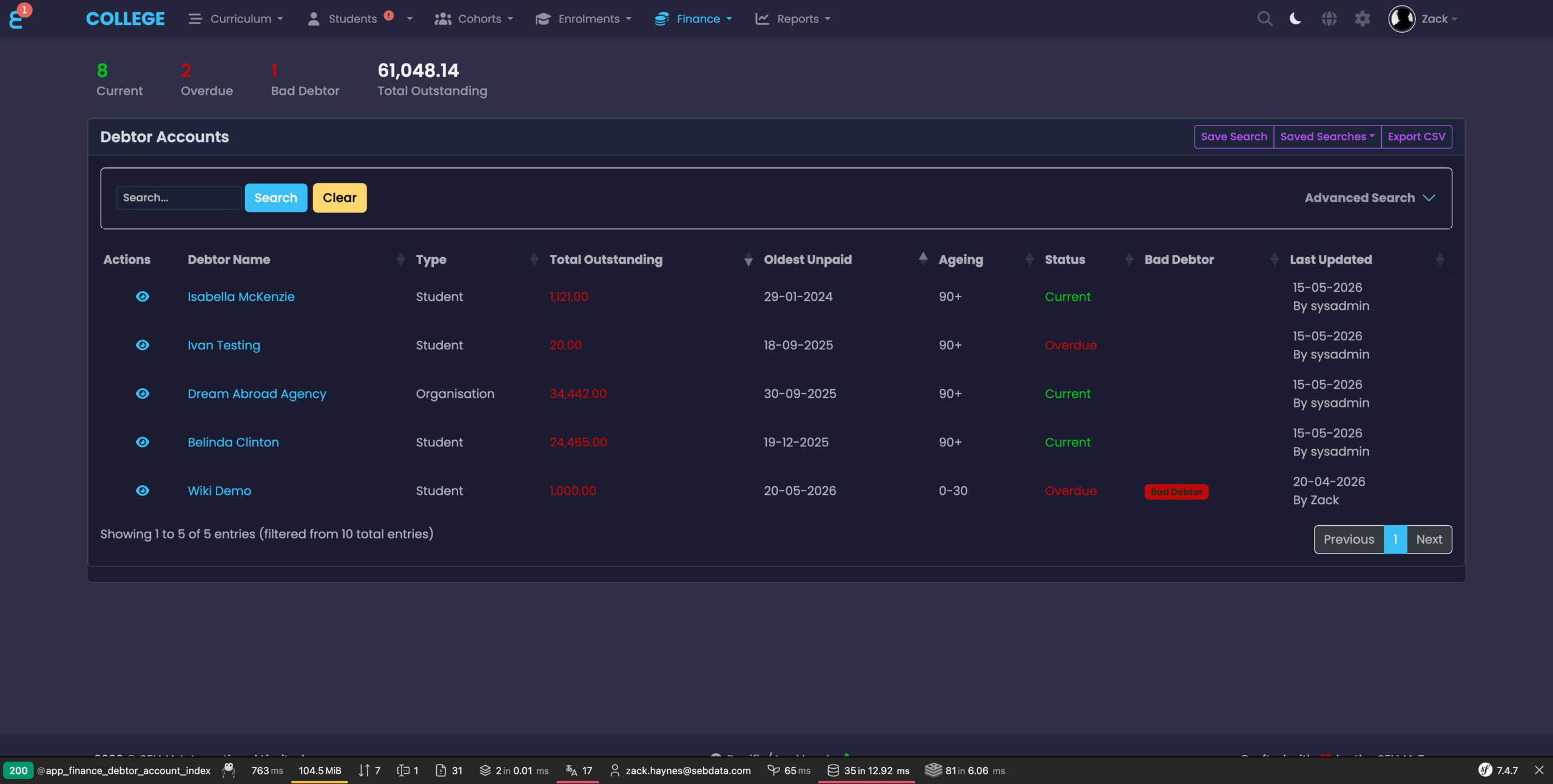Click the 200 status code badge
The width and height of the screenshot is (1553, 784).
pyautogui.click(x=18, y=770)
